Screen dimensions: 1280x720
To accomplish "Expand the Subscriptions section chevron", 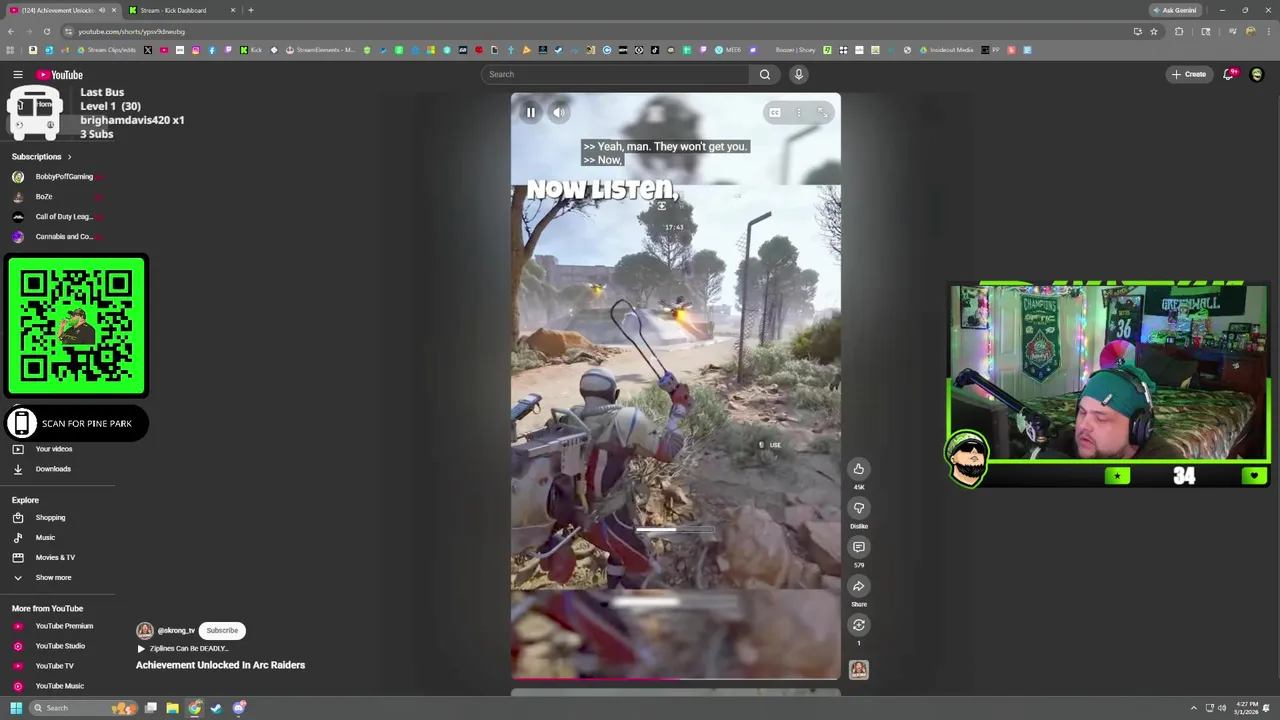I will [69, 157].
